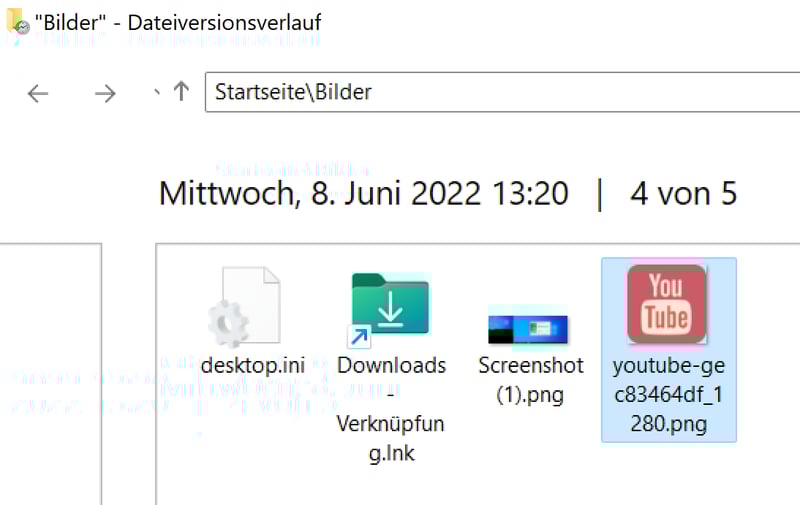Click the Downloads - Verknüpfung.lnk label
This screenshot has height=505, width=800.
tap(391, 409)
